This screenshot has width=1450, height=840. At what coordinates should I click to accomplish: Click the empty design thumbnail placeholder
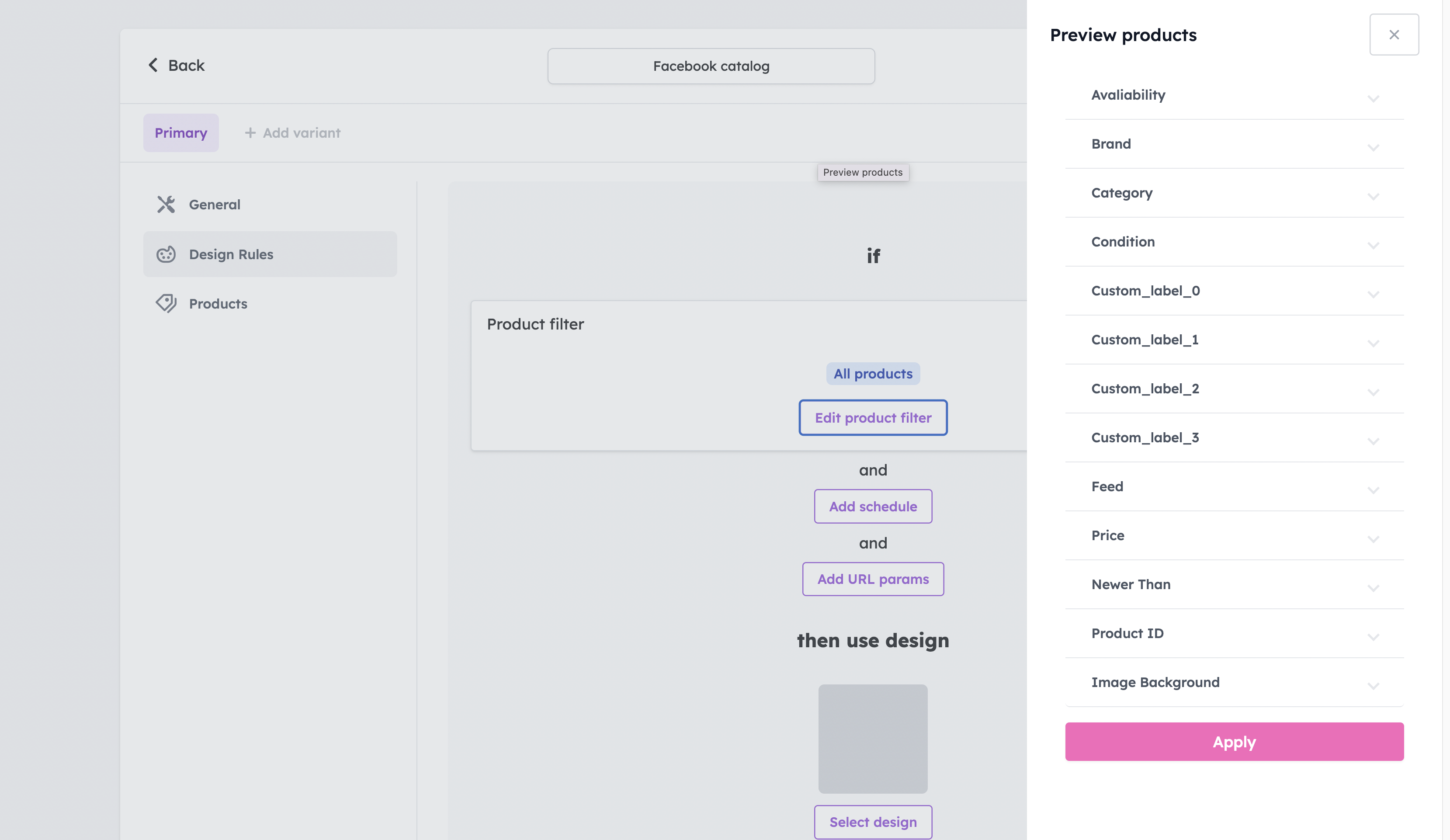872,738
